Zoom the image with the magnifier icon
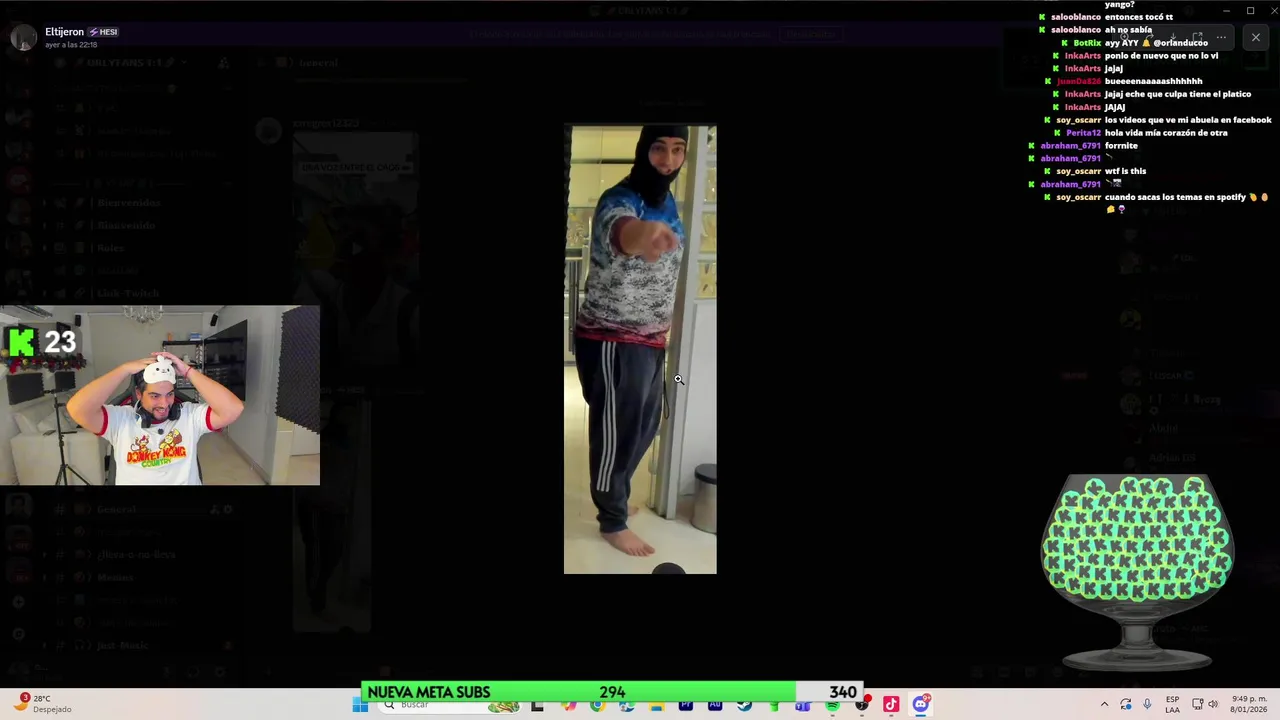 (1124, 37)
